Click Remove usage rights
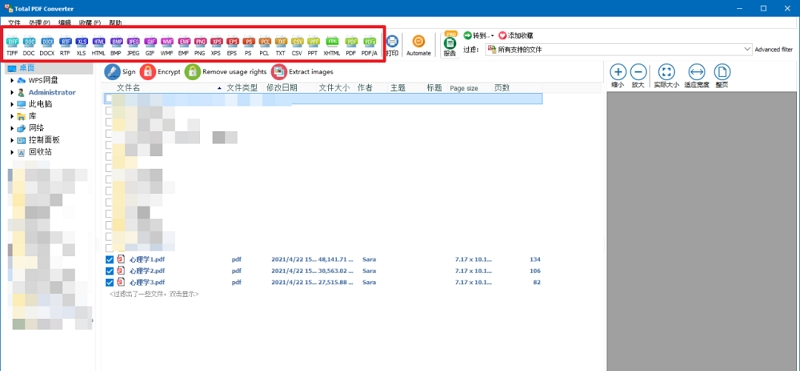 coord(226,72)
